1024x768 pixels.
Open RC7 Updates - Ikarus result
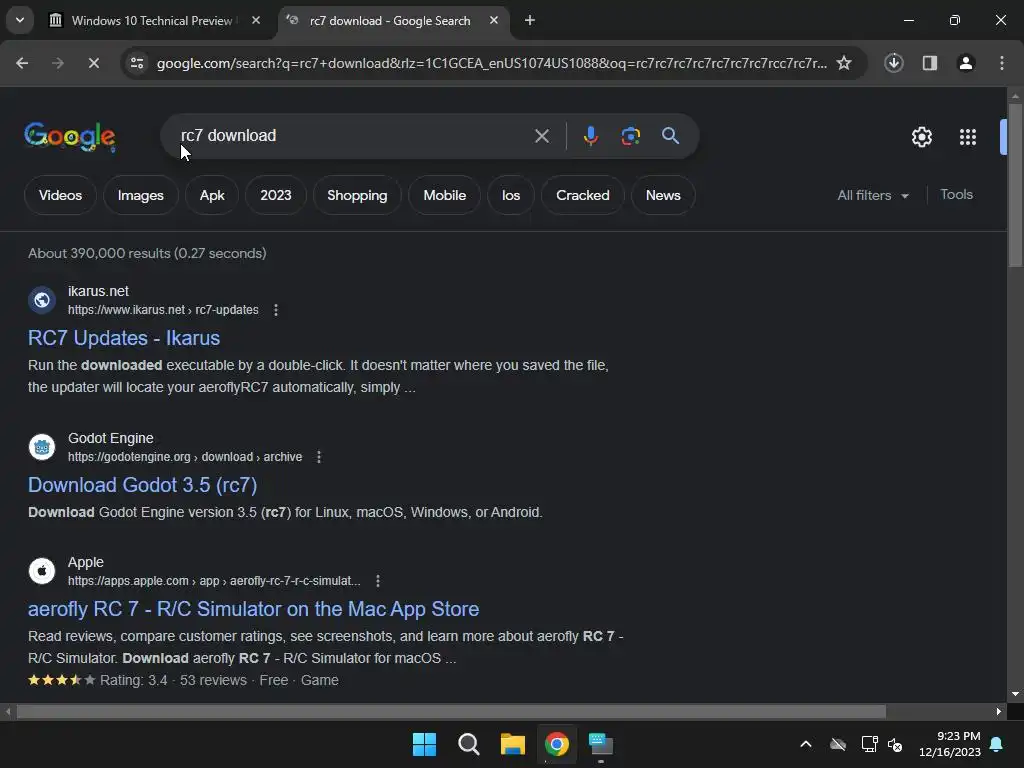(124, 338)
